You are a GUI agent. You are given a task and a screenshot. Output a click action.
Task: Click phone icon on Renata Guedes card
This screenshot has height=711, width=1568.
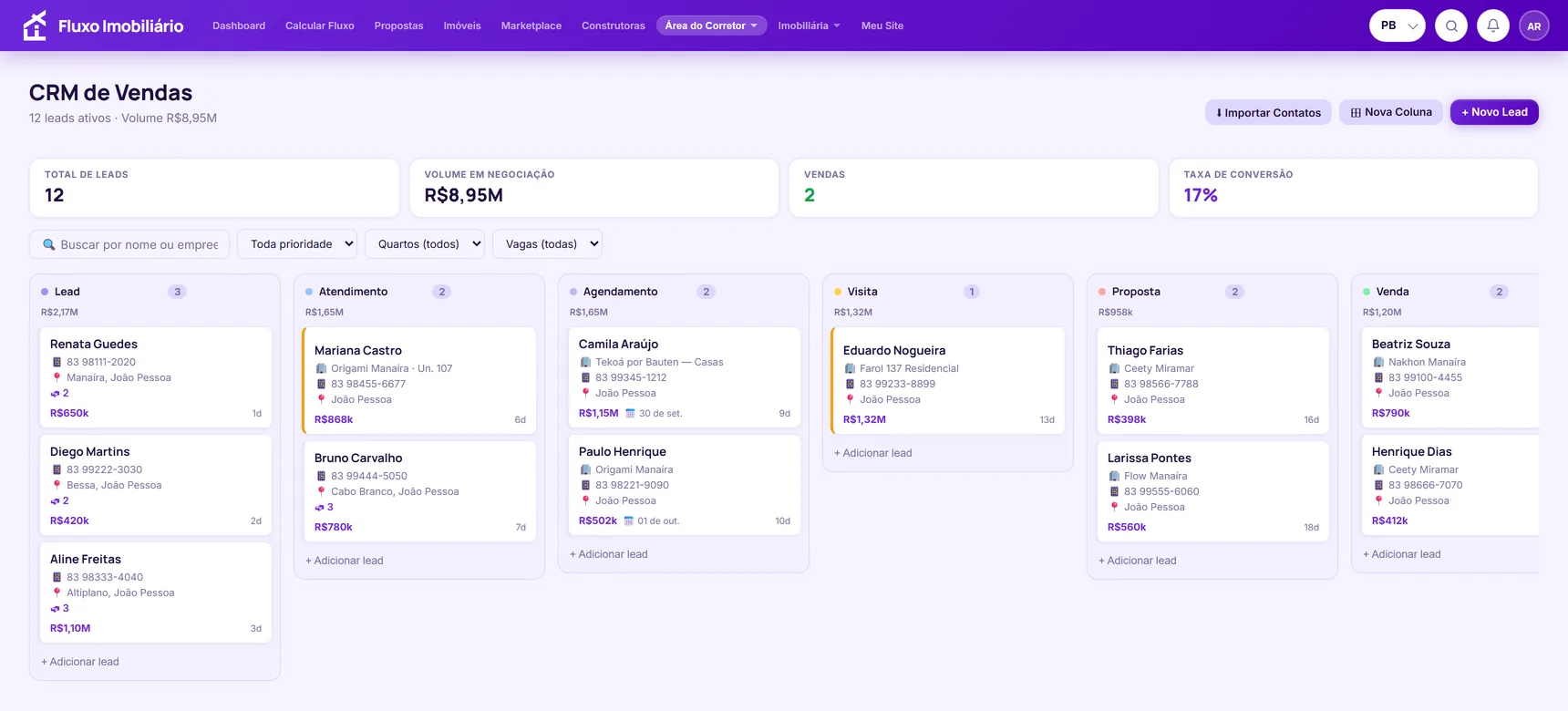tap(57, 362)
